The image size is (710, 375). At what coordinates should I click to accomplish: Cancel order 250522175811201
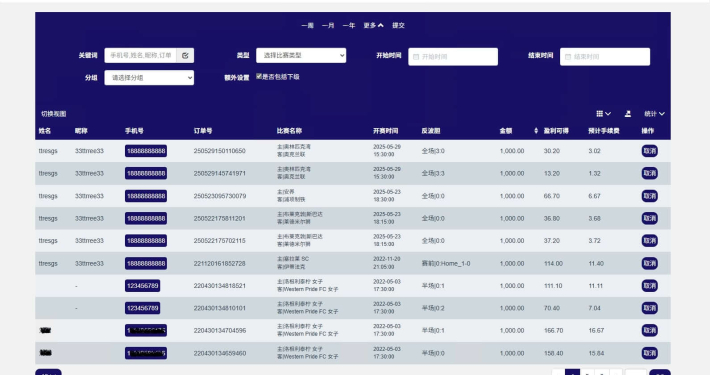tap(649, 218)
